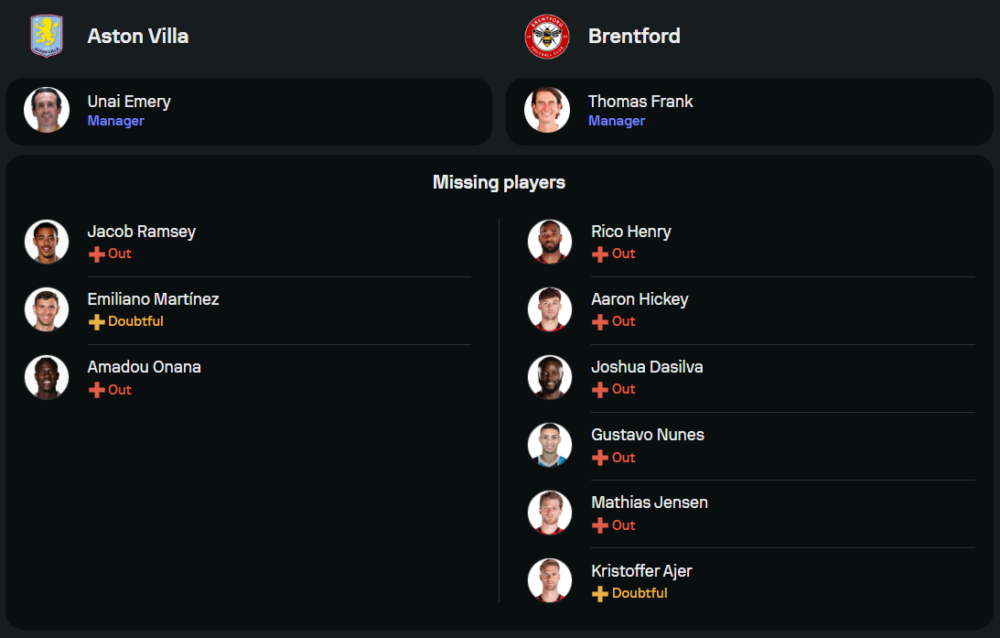Open the Brentford team name link
1000x638 pixels.
634,36
